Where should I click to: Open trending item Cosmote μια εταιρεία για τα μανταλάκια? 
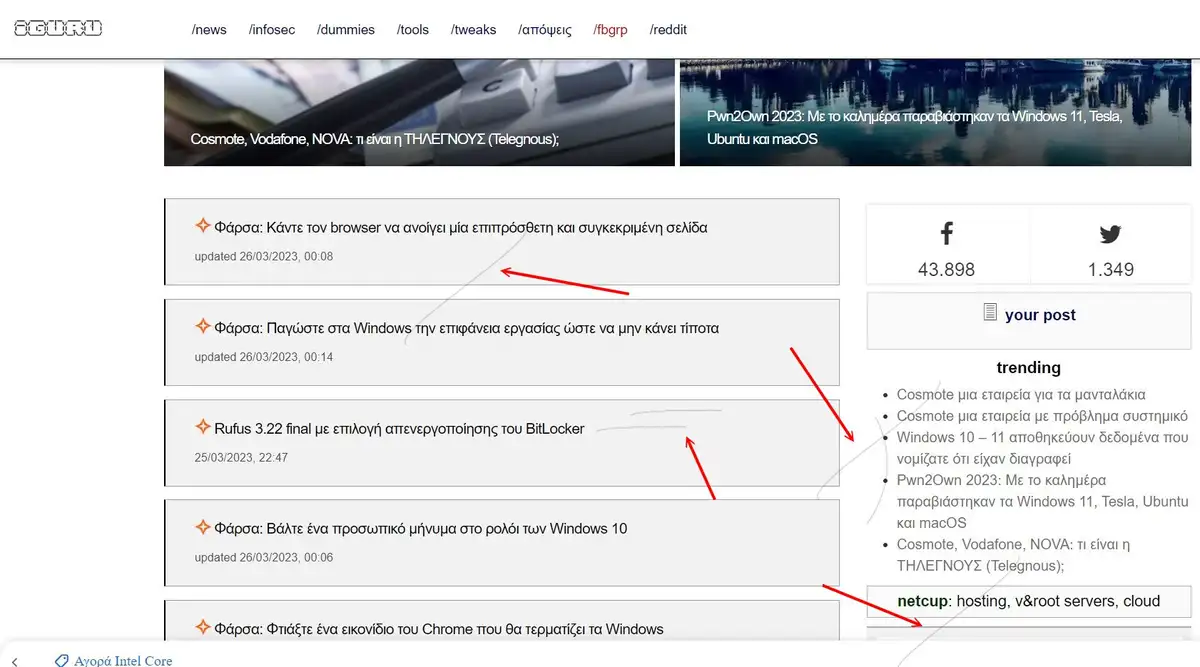1021,394
